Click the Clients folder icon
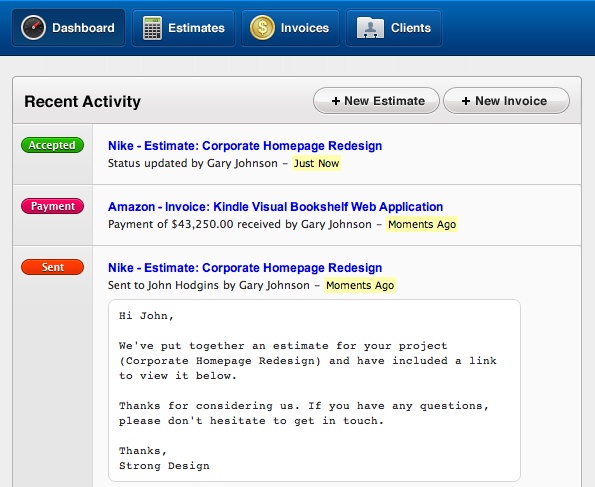The height and width of the screenshot is (487, 595). click(370, 28)
